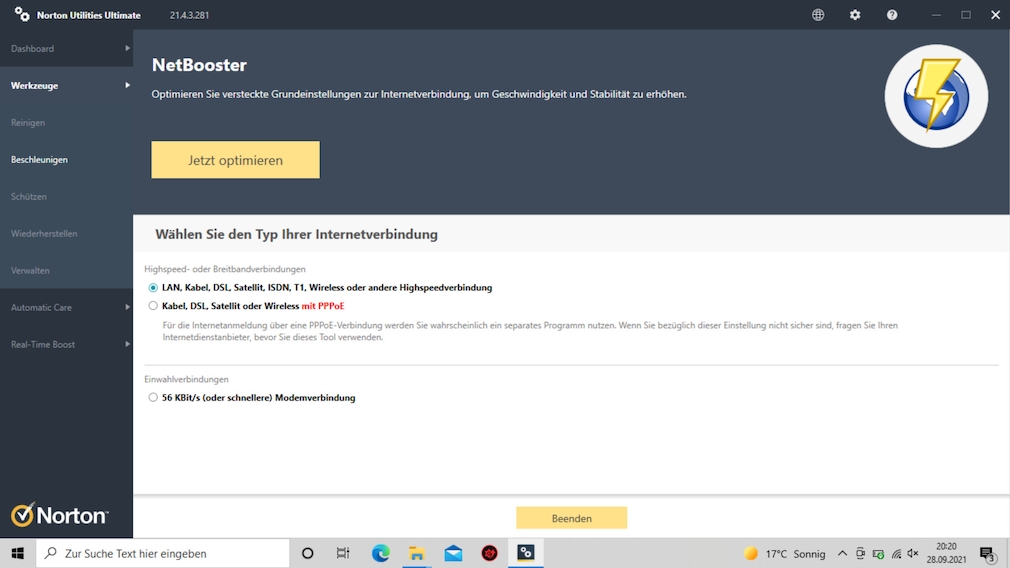
Task: Launch Microsoft Edge from taskbar
Action: pyautogui.click(x=380, y=553)
